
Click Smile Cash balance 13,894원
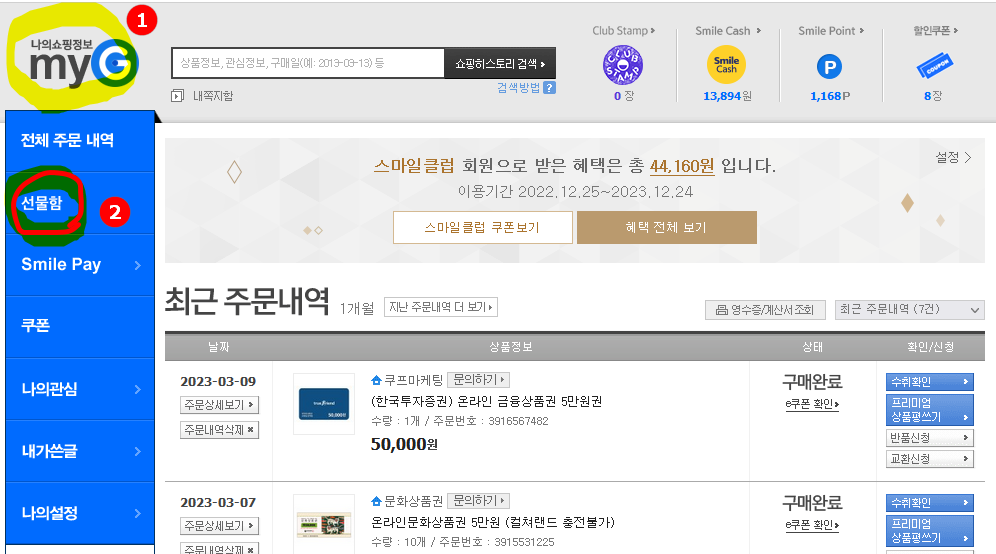click(x=727, y=96)
